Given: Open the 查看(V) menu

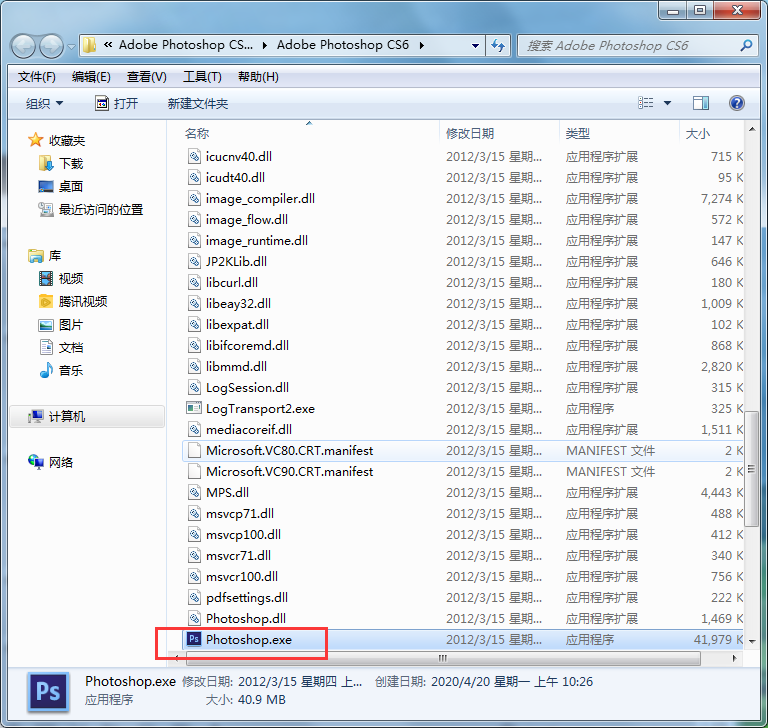Looking at the screenshot, I should tap(146, 77).
